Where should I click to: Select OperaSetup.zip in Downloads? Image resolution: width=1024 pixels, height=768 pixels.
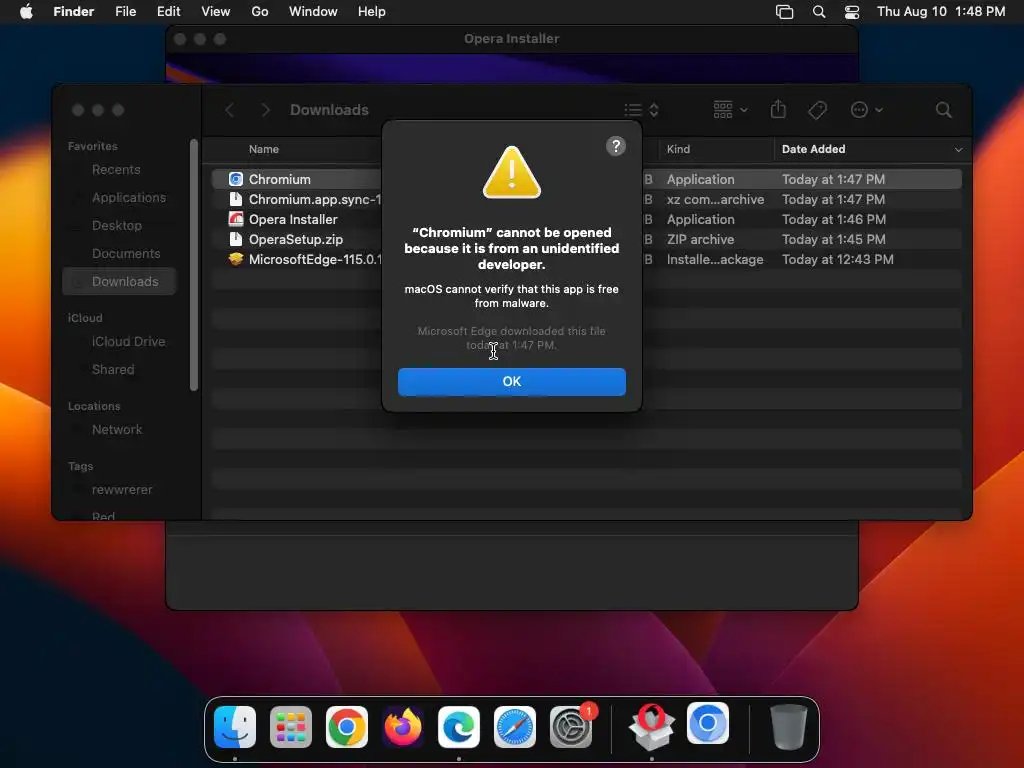coord(586,240)
